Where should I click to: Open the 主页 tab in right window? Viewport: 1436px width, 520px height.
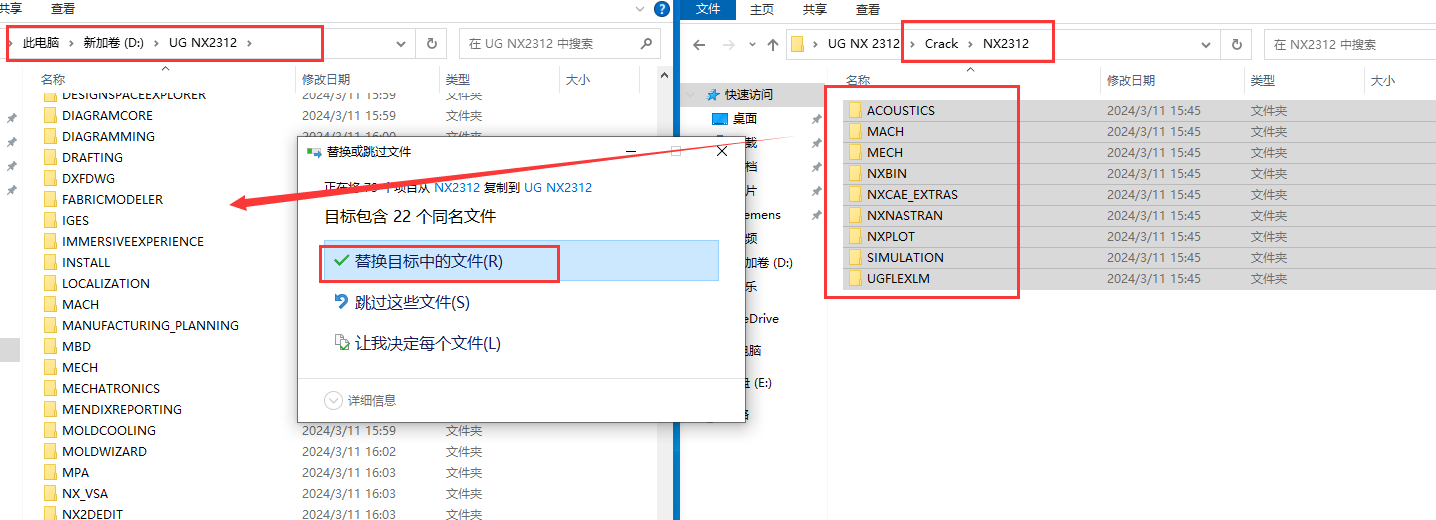[762, 9]
